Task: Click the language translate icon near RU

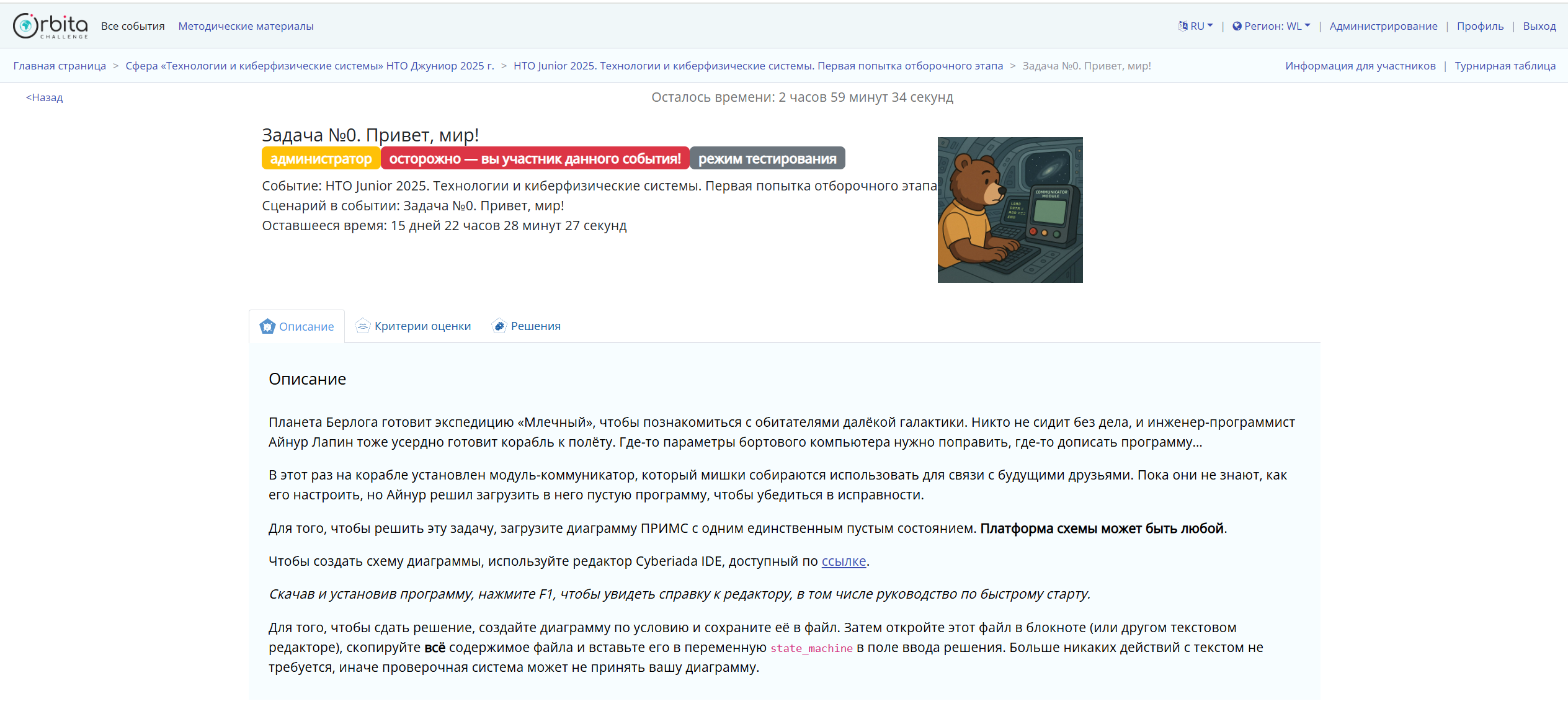Action: 1183,26
